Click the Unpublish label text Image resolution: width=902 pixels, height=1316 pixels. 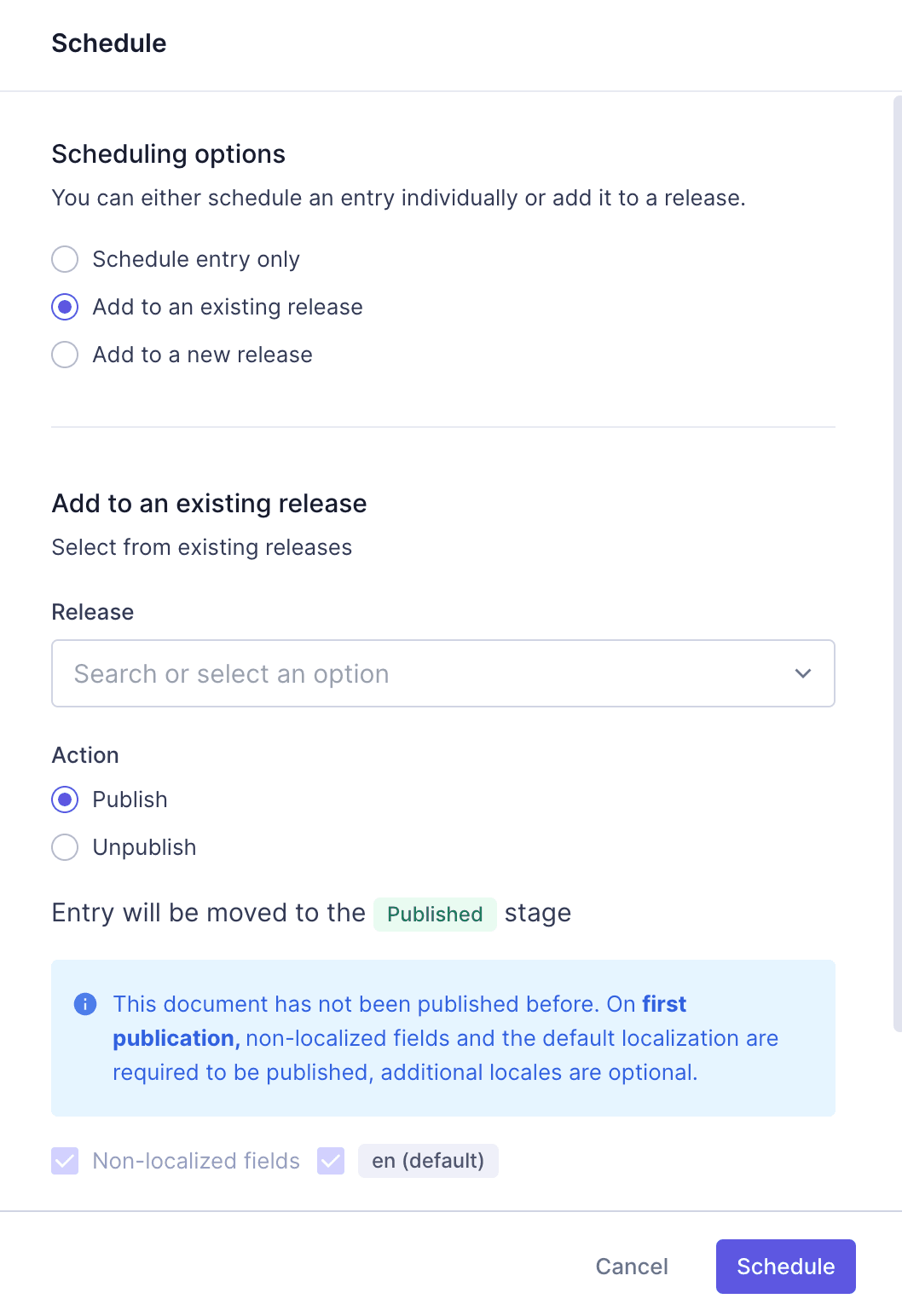(x=144, y=847)
